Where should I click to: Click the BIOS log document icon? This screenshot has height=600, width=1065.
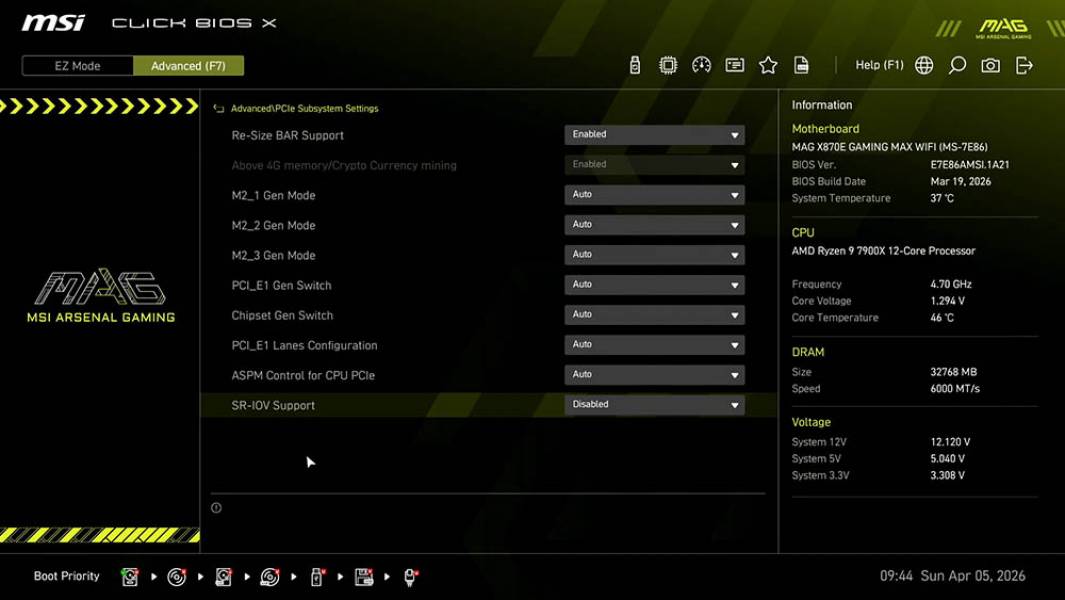[801, 64]
